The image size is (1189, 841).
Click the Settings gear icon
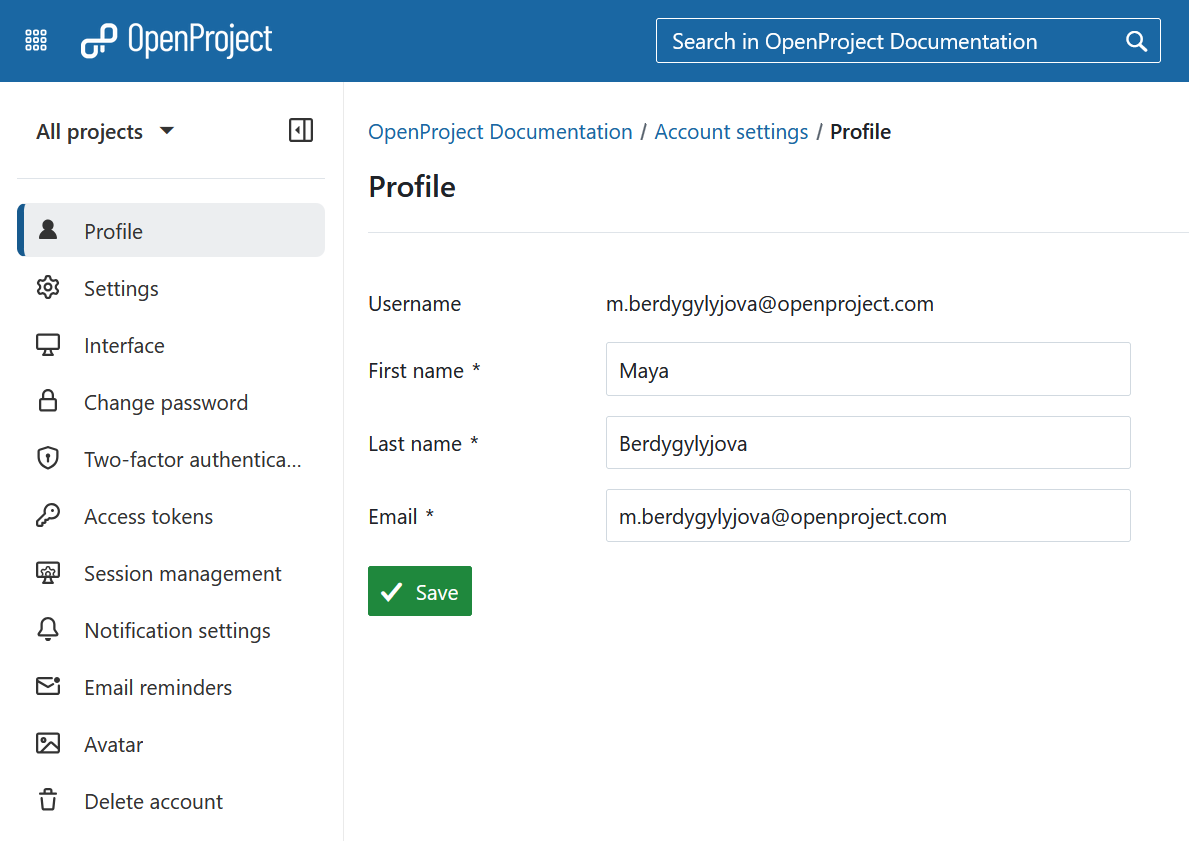click(48, 287)
